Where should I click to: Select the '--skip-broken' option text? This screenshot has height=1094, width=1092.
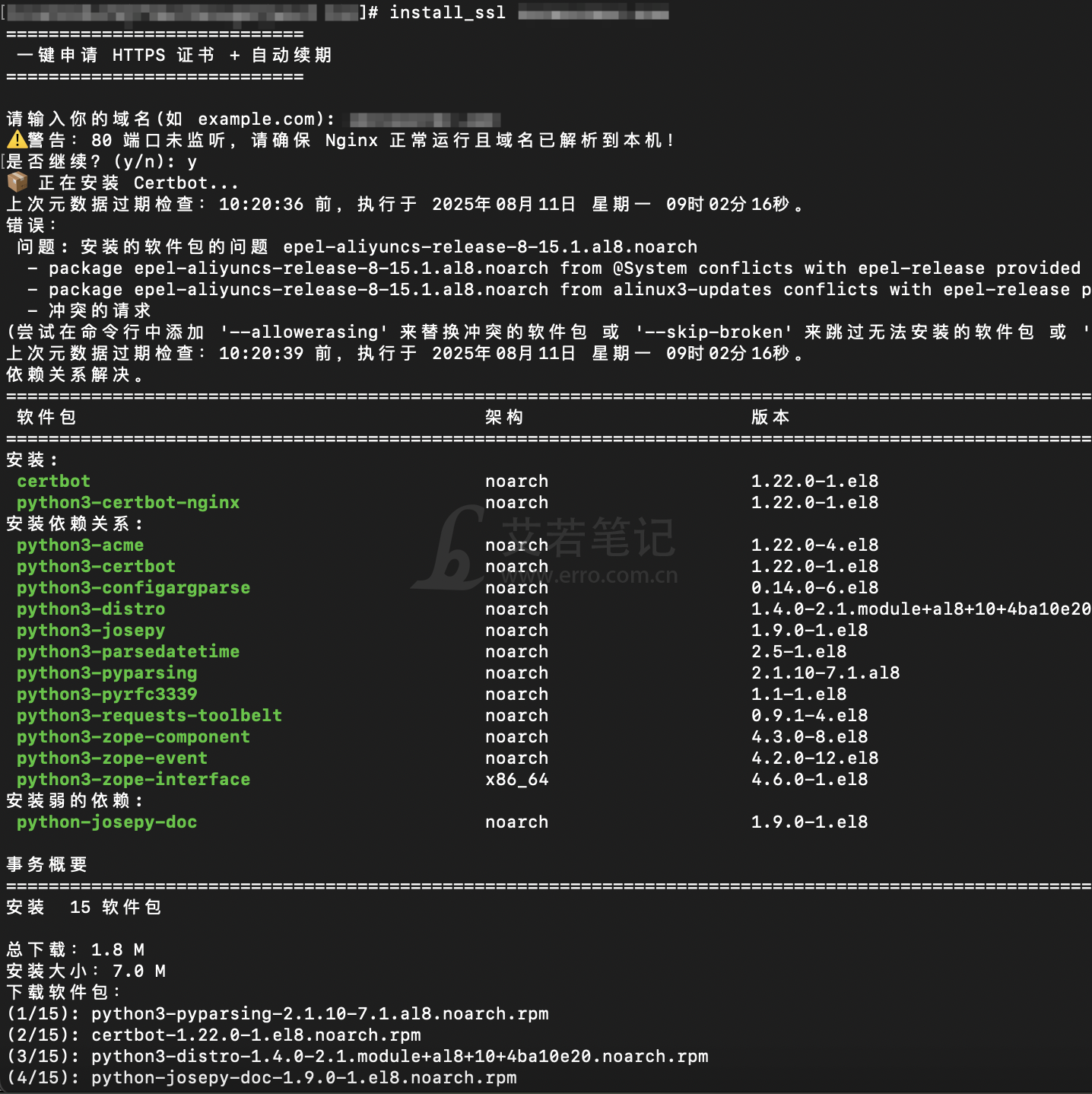[714, 332]
